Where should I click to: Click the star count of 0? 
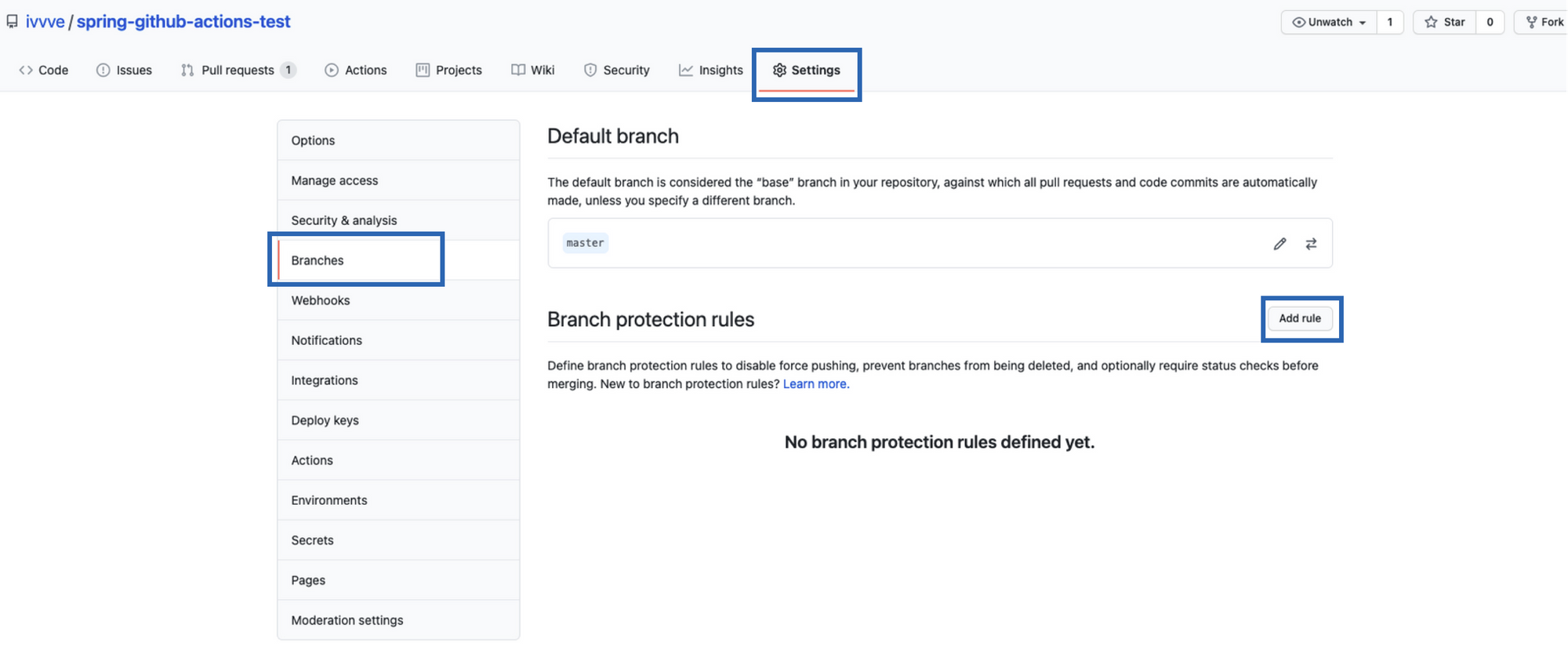click(1490, 22)
